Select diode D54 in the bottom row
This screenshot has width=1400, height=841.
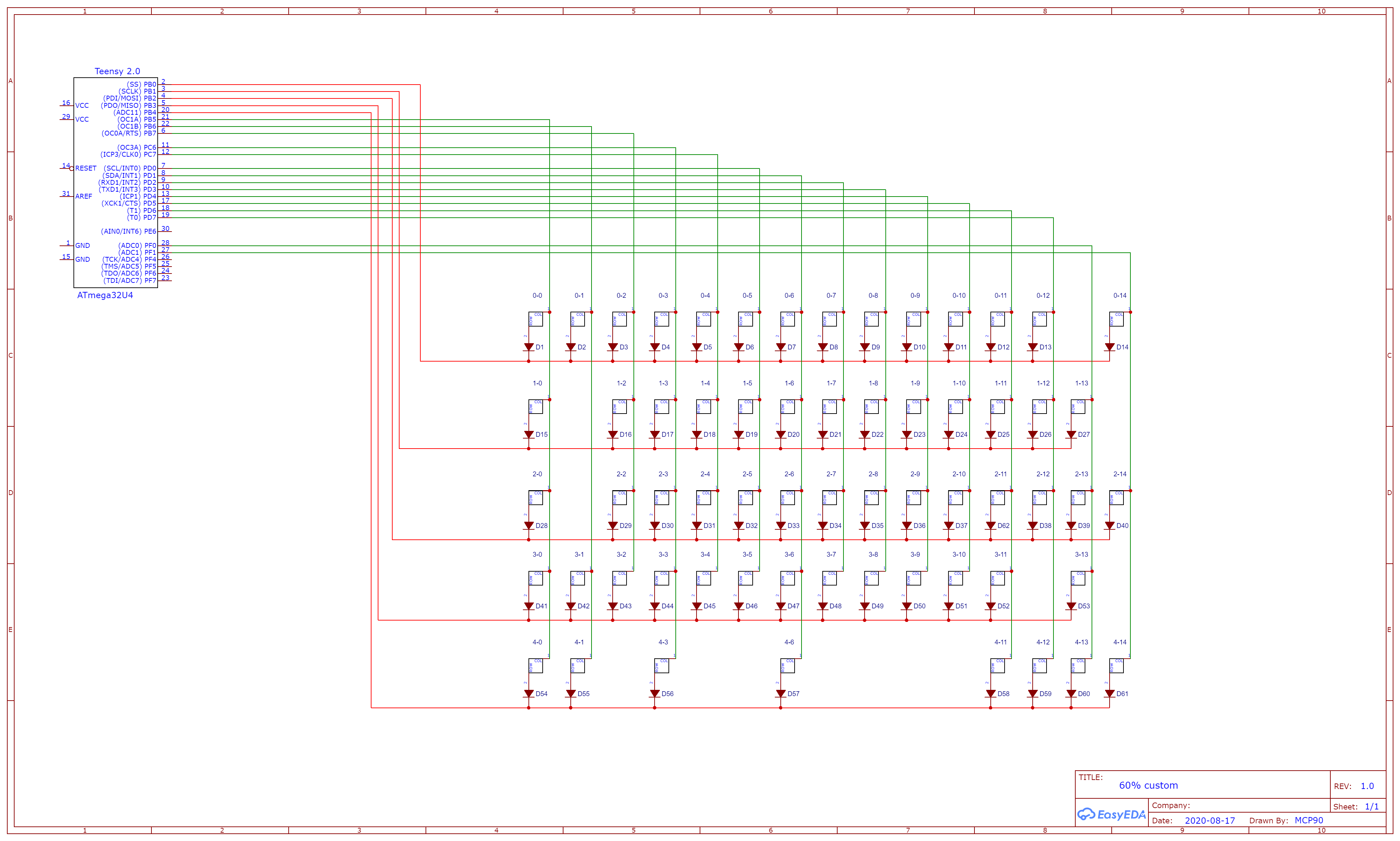click(x=530, y=693)
